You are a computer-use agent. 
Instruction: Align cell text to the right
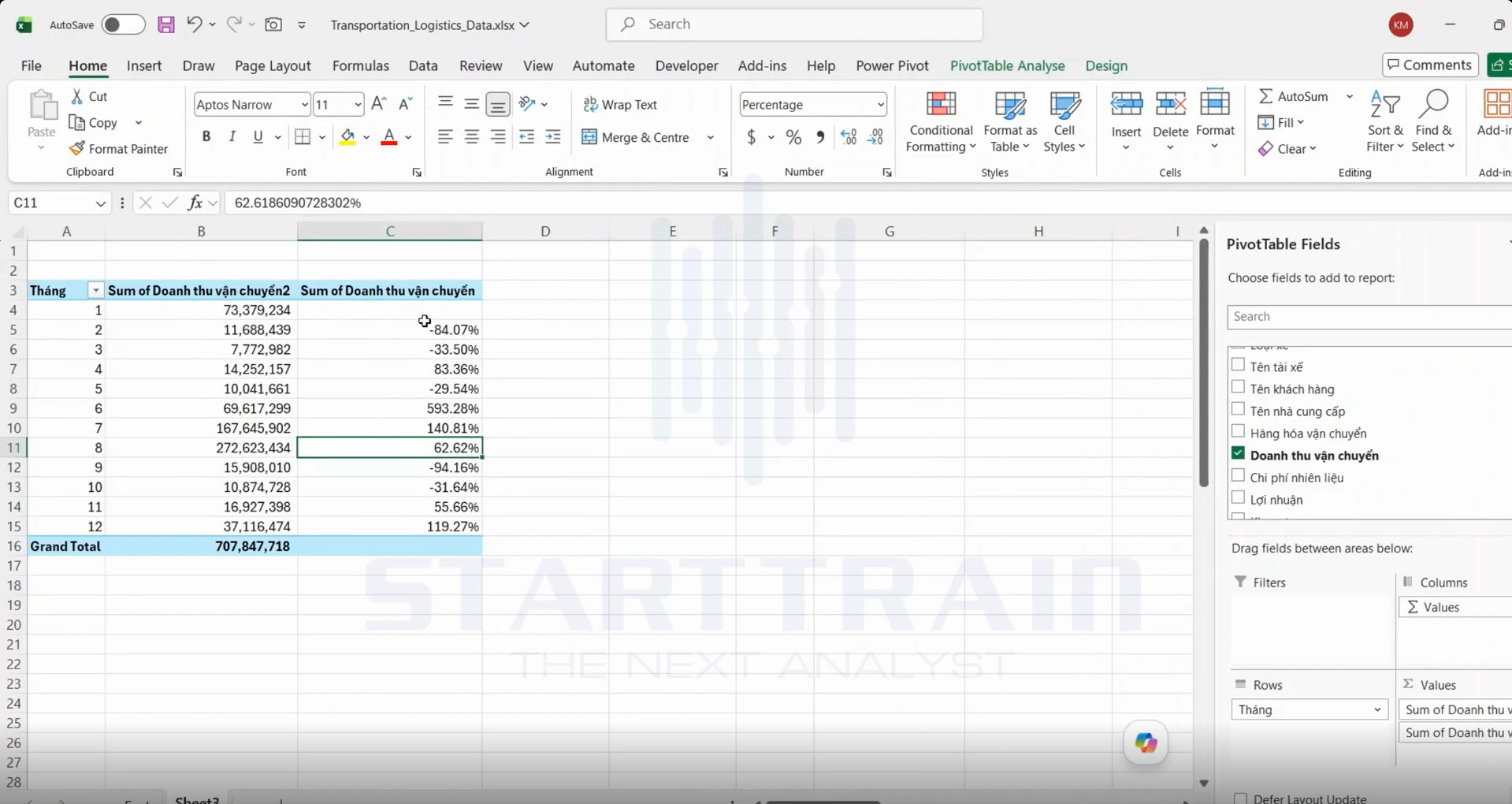pyautogui.click(x=498, y=137)
